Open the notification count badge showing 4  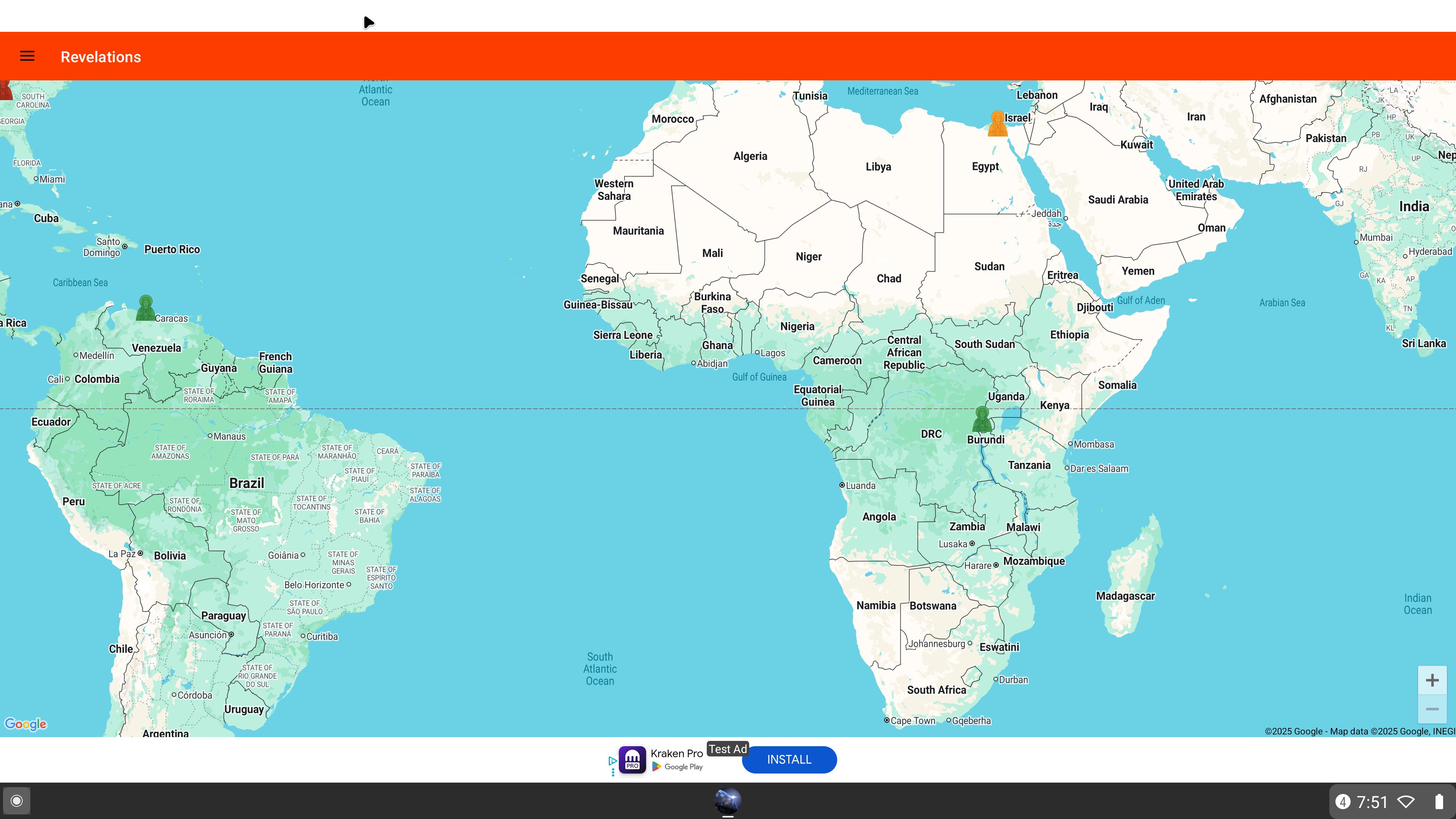1342,802
